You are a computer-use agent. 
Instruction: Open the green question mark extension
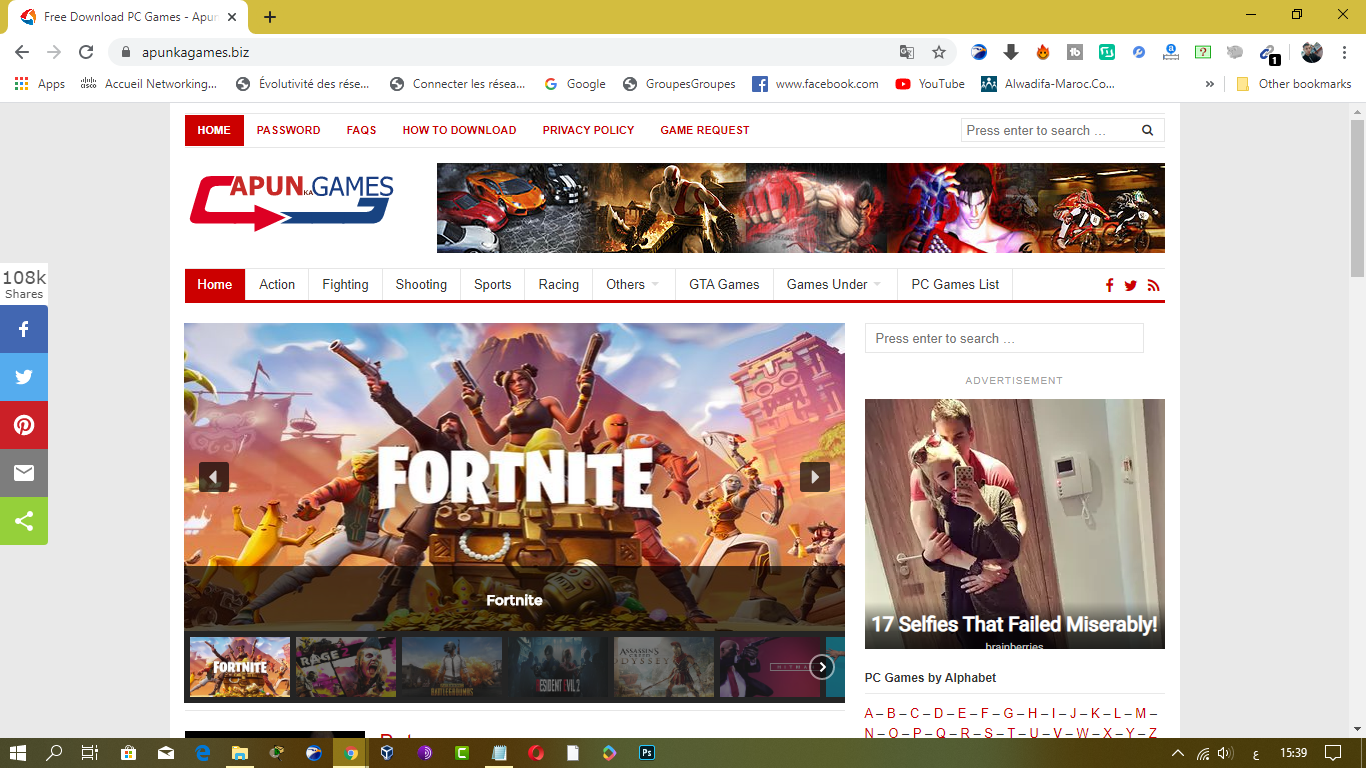tap(1203, 52)
